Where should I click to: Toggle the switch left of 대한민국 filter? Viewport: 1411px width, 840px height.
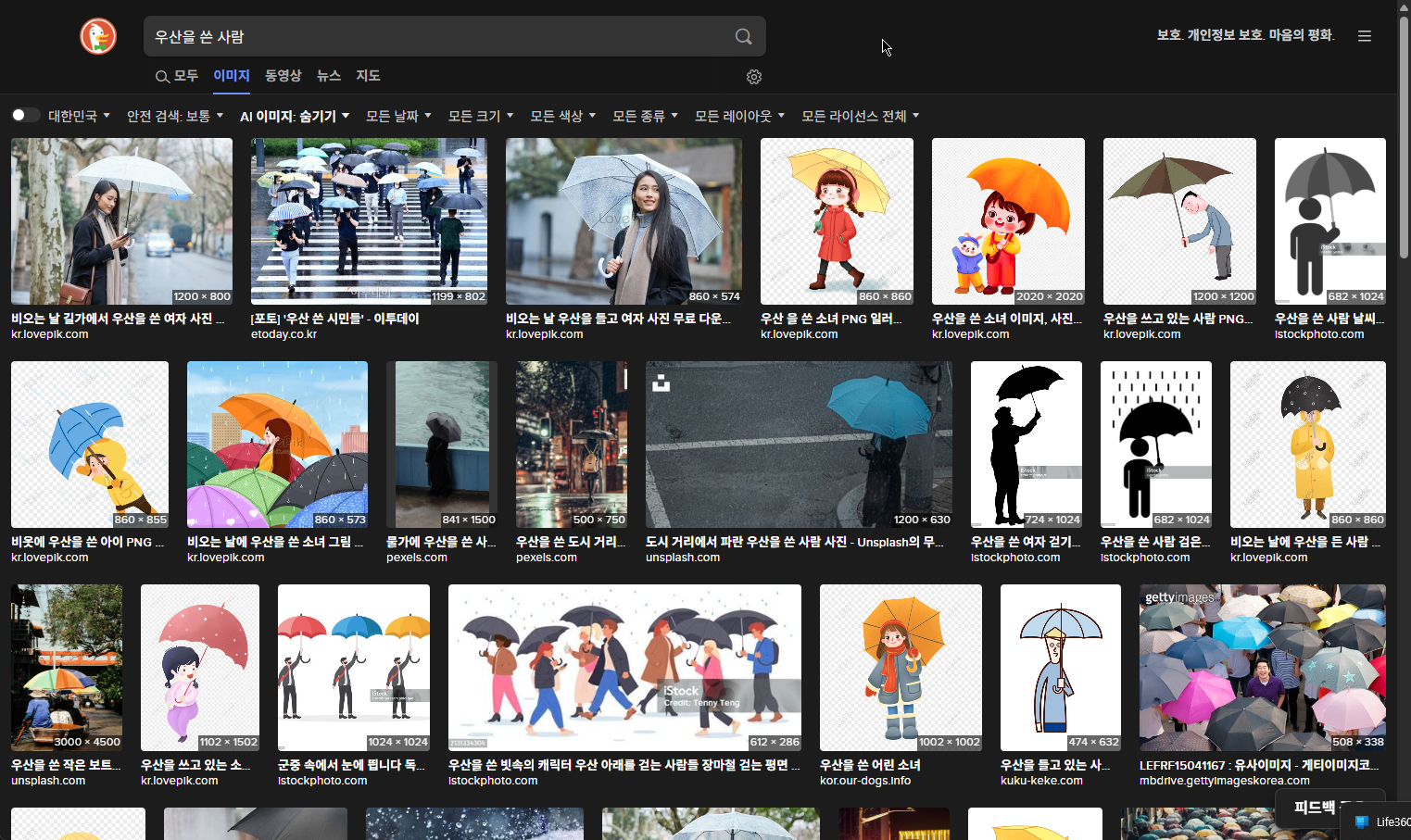(24, 114)
